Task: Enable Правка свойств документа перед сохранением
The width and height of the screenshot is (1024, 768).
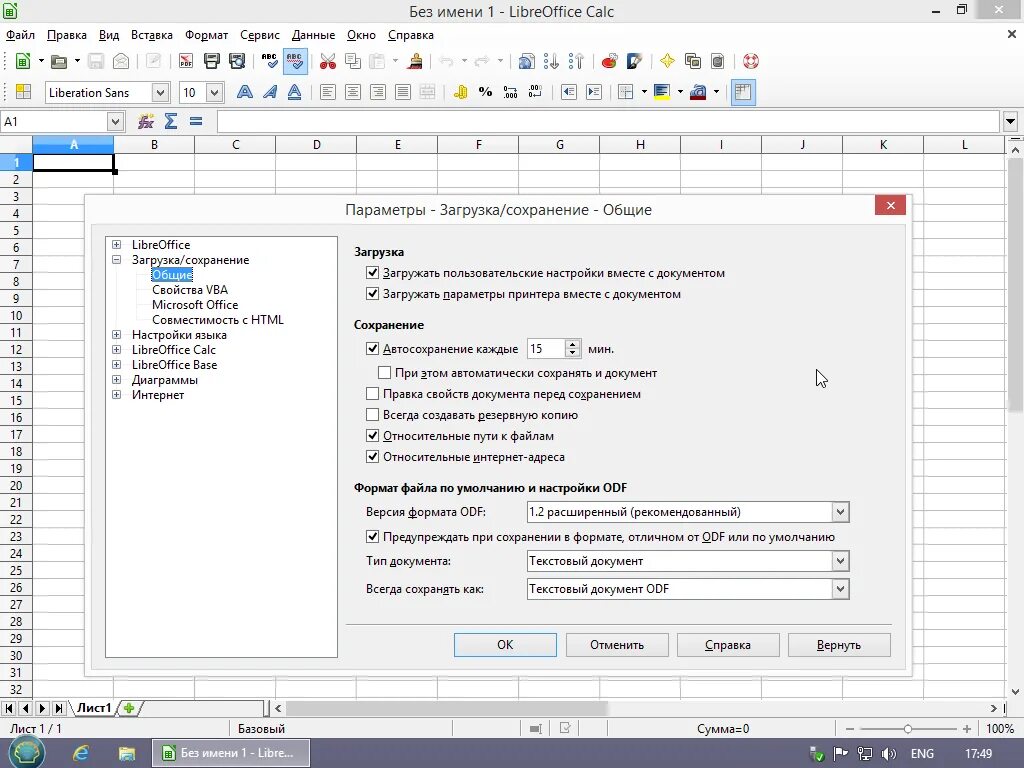Action: 372,394
